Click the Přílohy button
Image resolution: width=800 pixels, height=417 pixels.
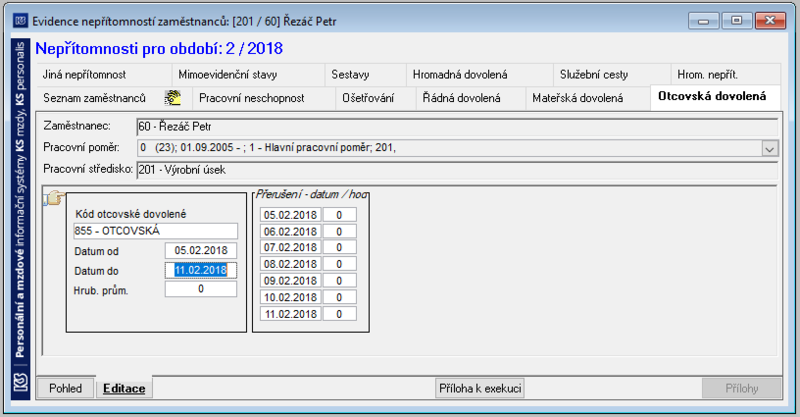point(741,388)
